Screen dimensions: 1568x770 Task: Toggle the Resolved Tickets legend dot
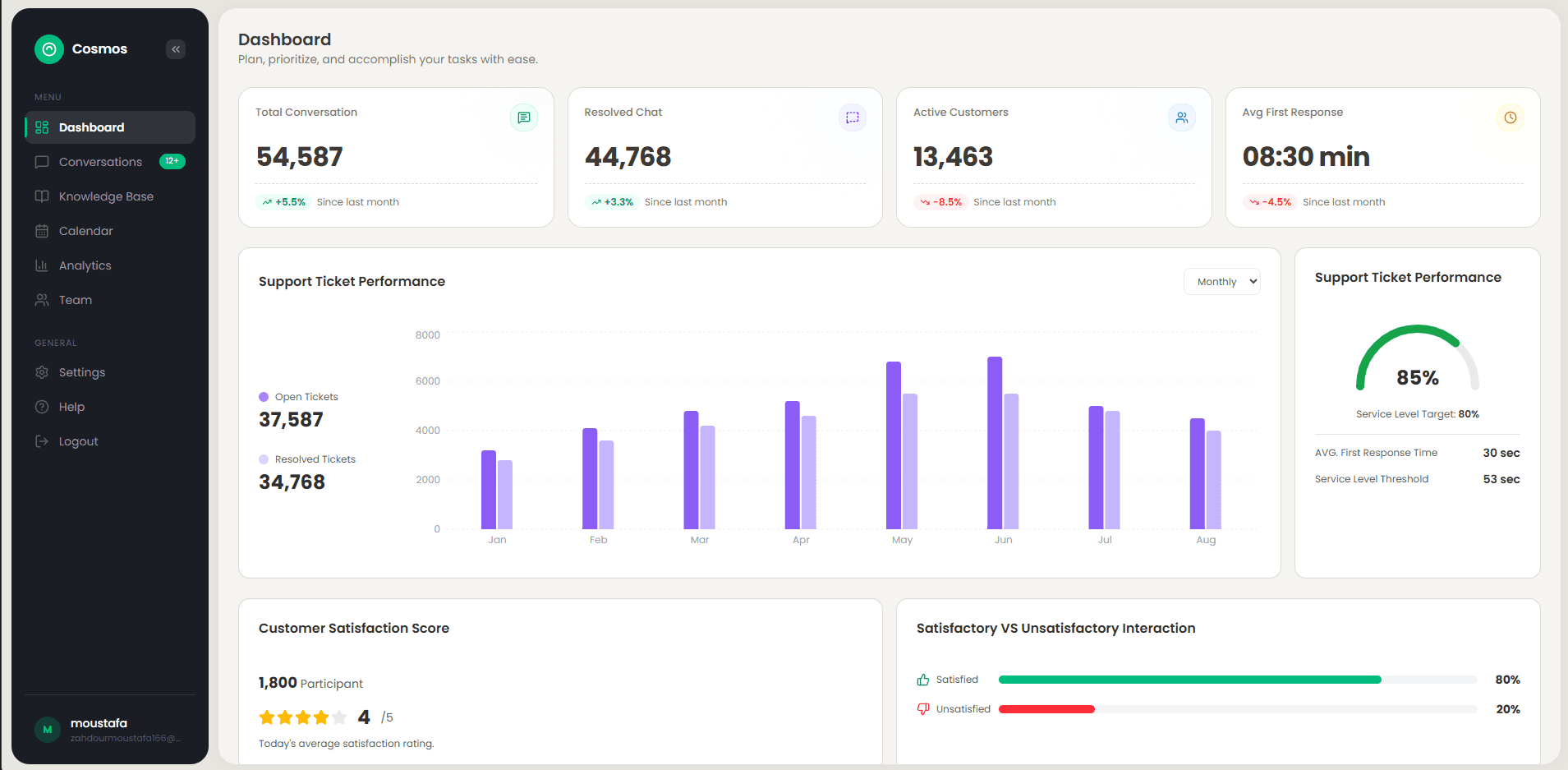264,459
